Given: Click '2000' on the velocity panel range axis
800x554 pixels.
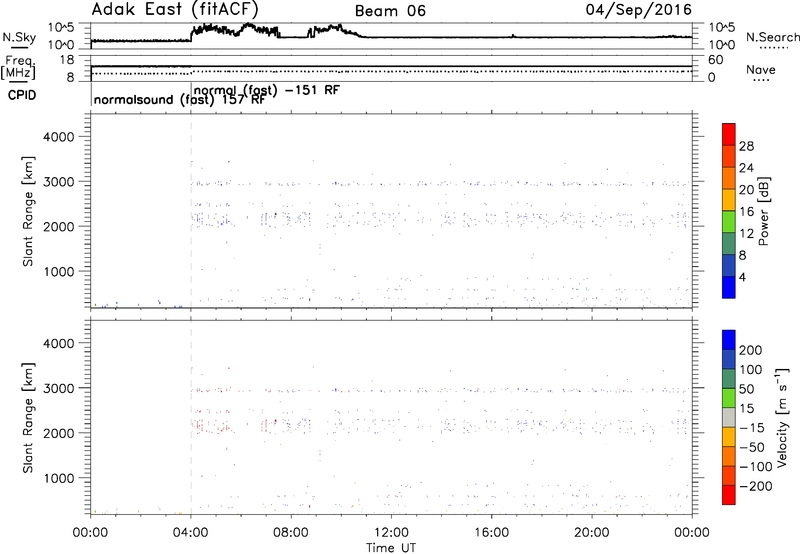Looking at the screenshot, I should tap(58, 433).
